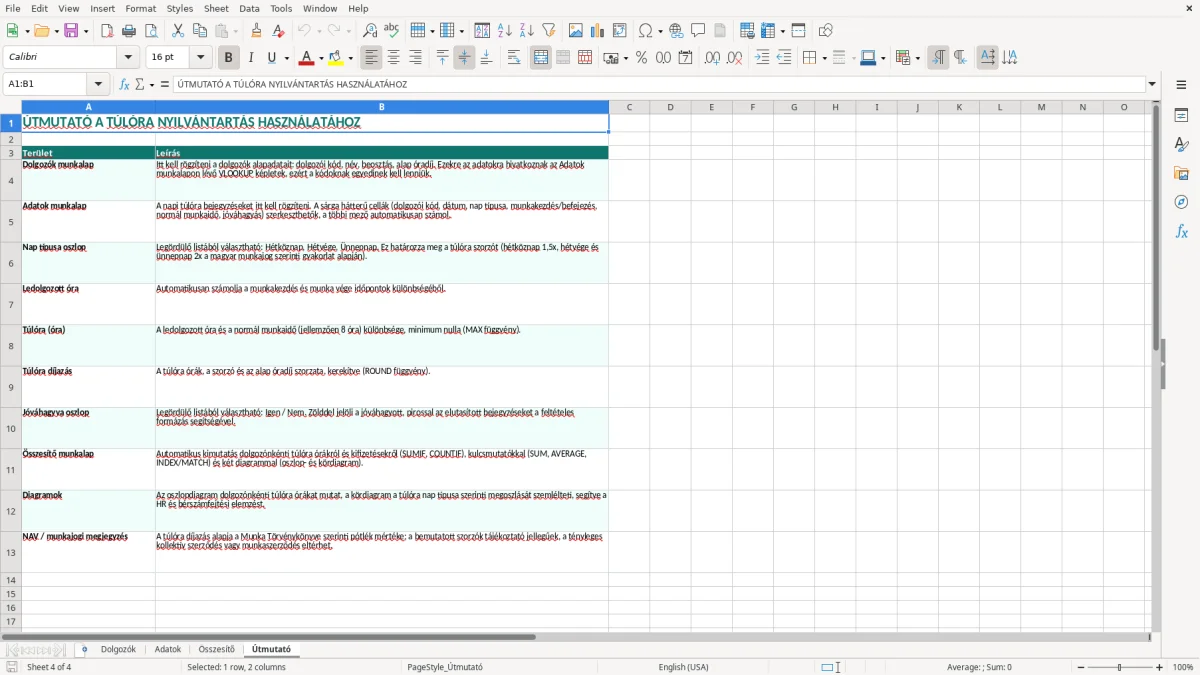The image size is (1200, 675).
Task: Open the Sheet menu
Action: (216, 8)
